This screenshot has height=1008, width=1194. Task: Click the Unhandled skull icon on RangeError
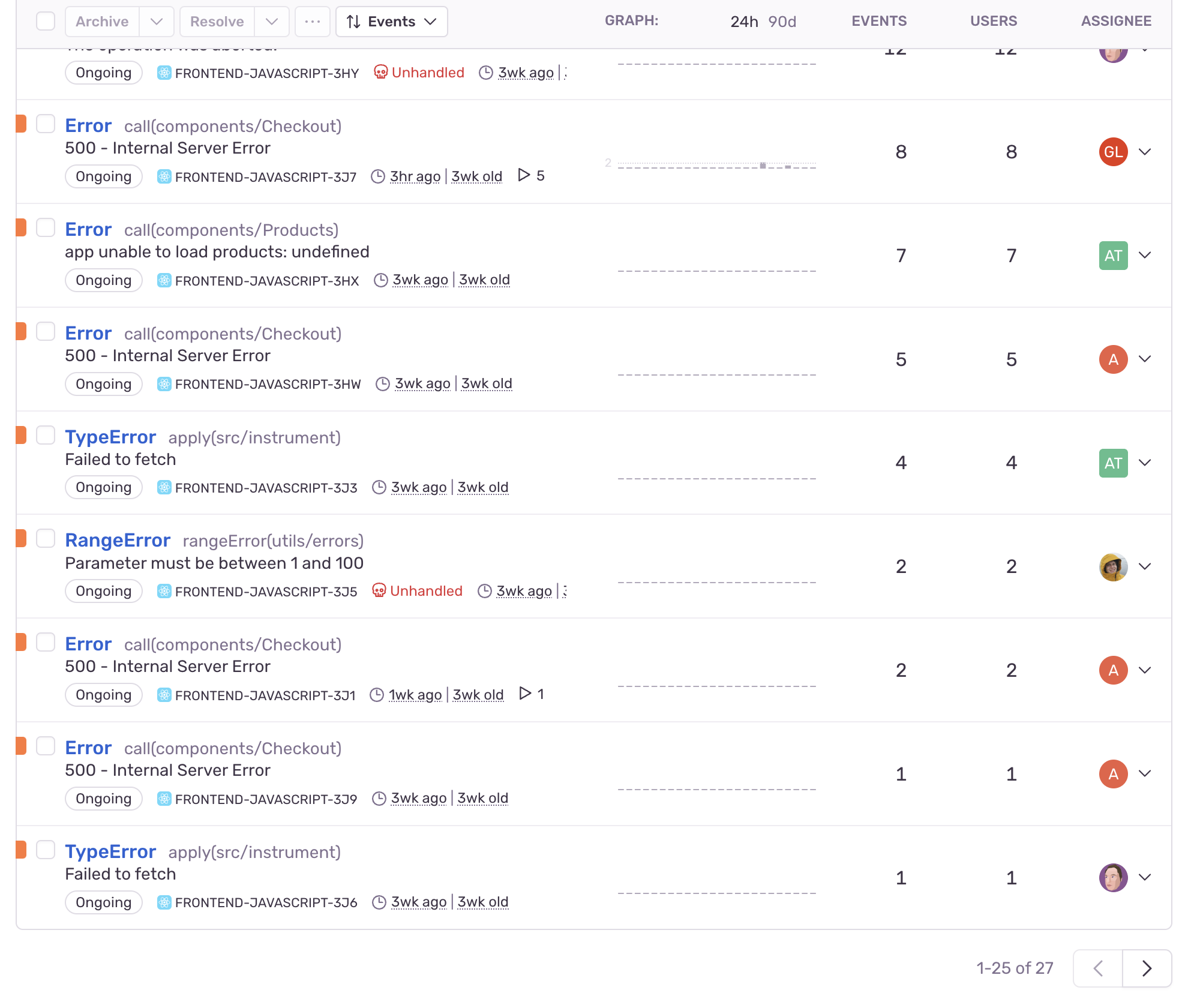[x=380, y=590]
